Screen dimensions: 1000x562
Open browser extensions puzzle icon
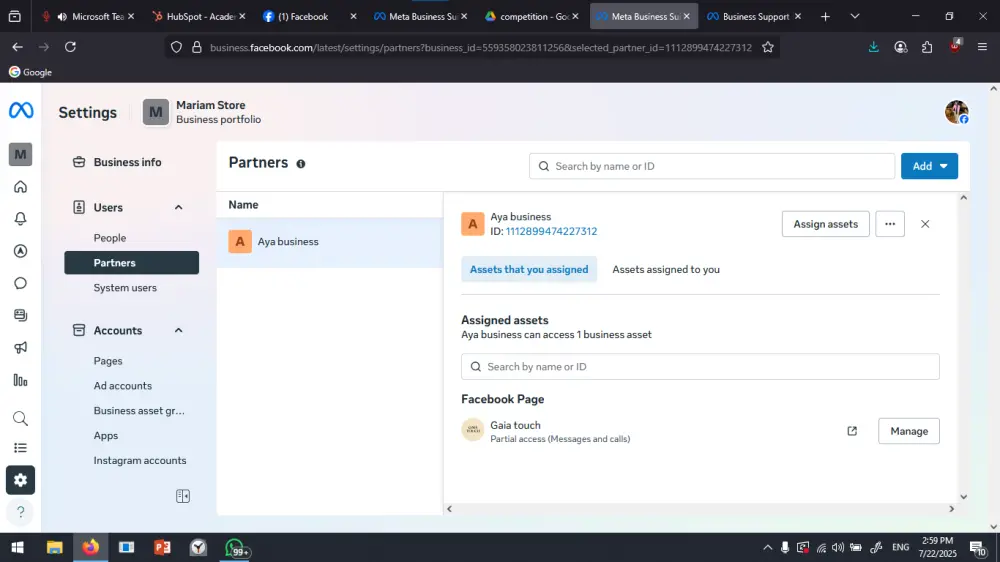(x=927, y=47)
